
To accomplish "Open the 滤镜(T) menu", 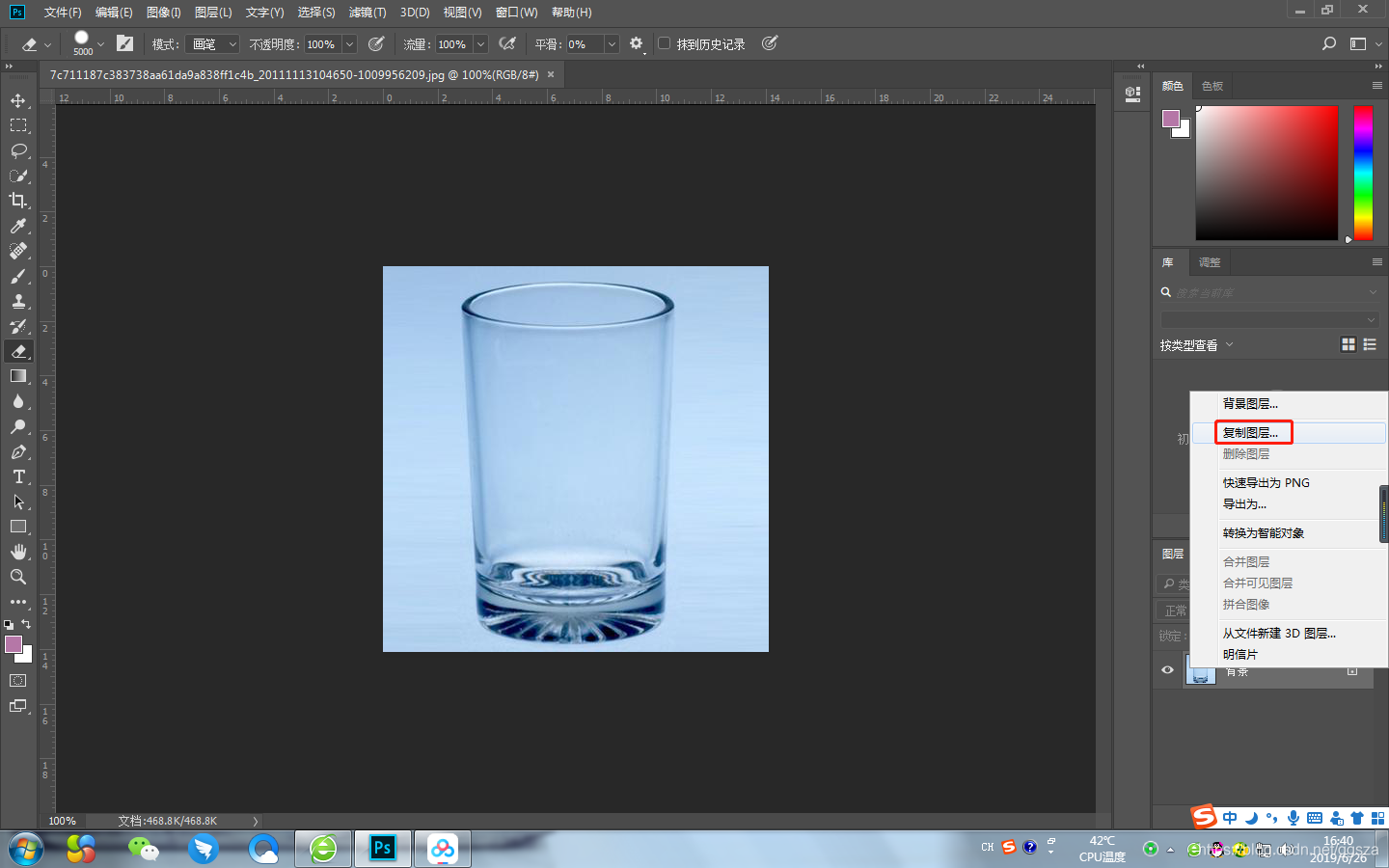I will [368, 13].
